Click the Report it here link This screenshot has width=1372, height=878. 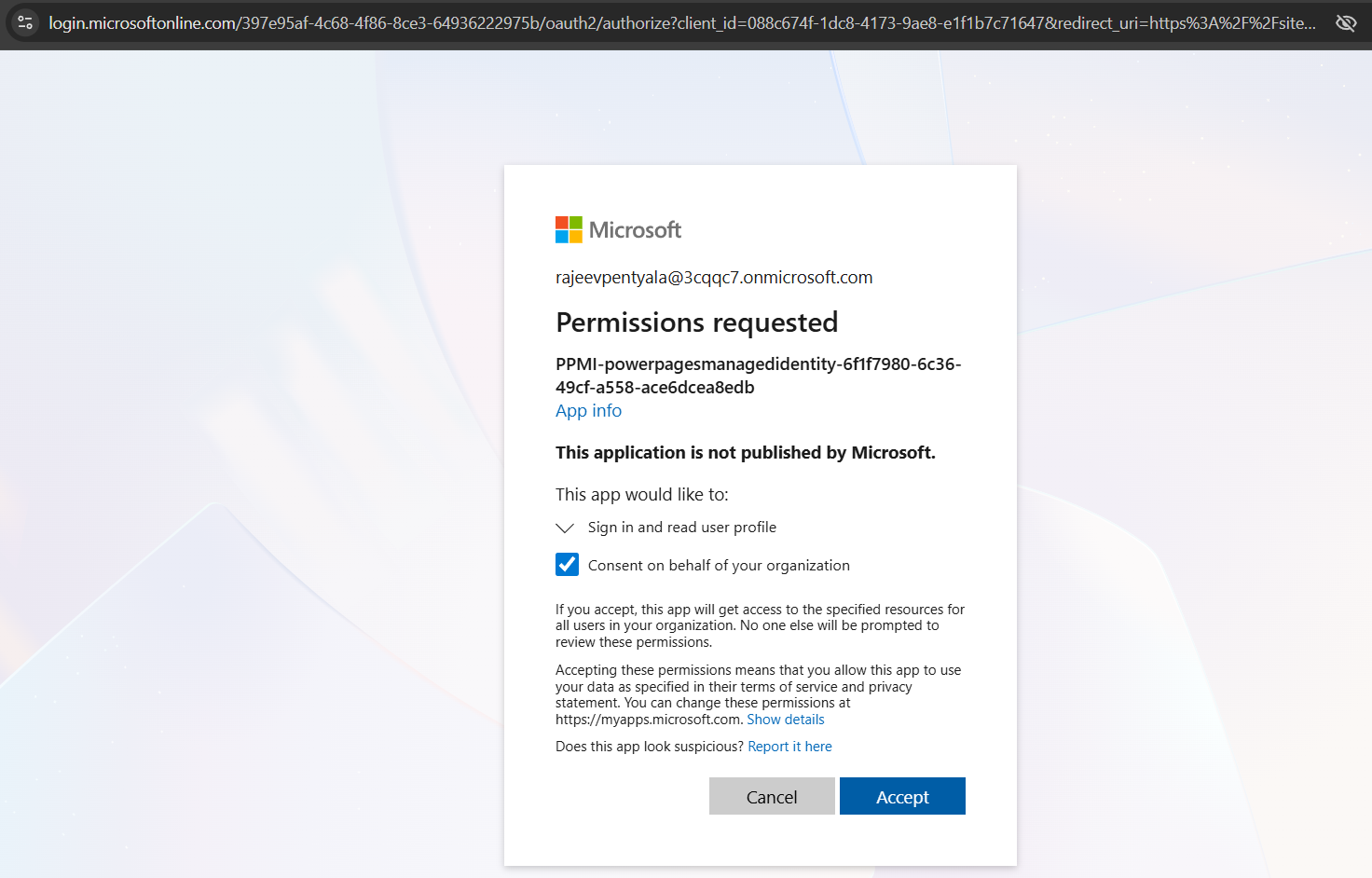(x=789, y=747)
